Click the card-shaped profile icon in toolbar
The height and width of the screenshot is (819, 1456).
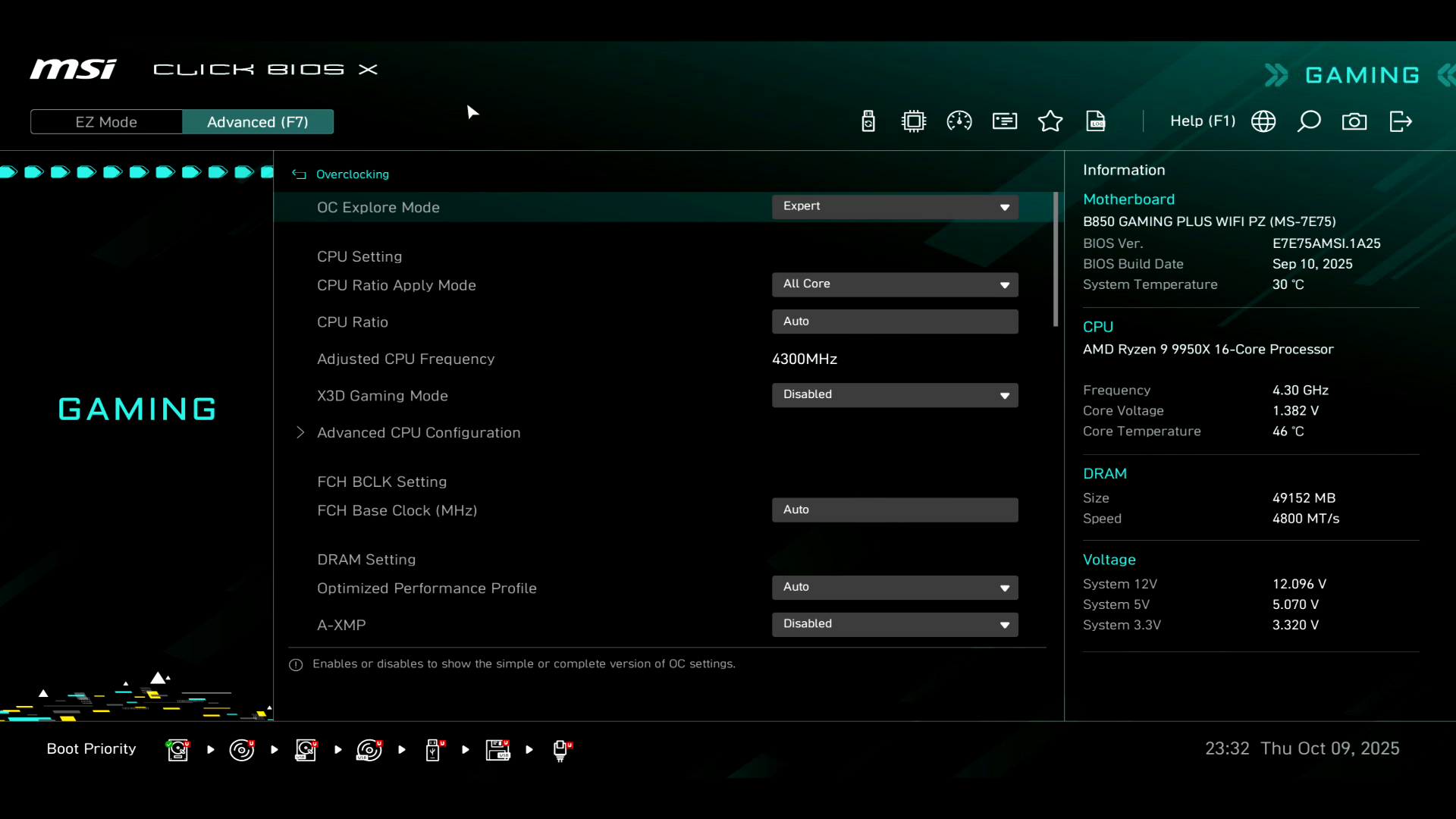point(1005,121)
